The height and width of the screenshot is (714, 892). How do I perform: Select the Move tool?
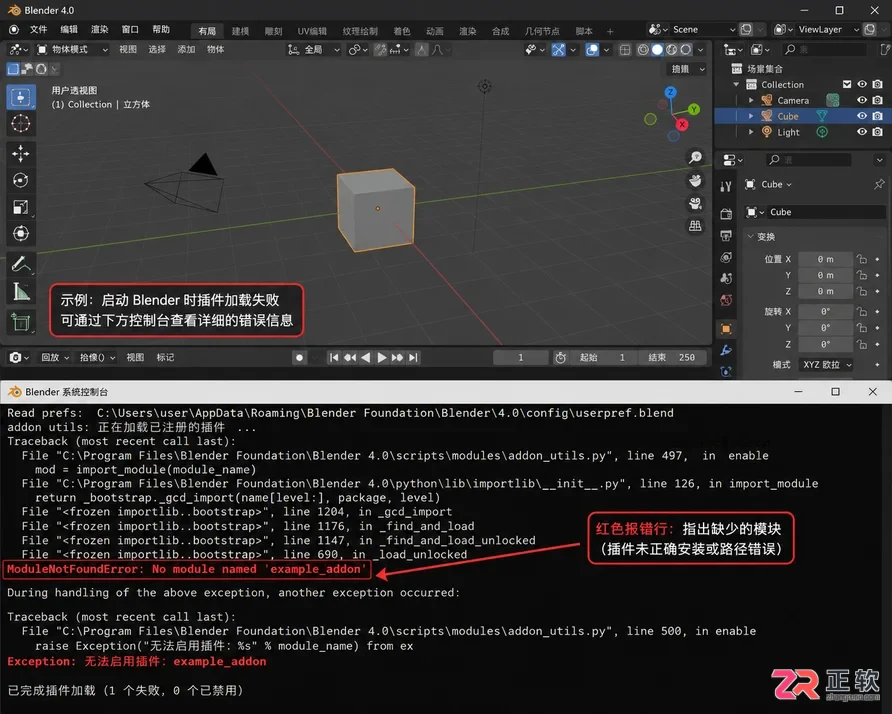click(x=21, y=154)
